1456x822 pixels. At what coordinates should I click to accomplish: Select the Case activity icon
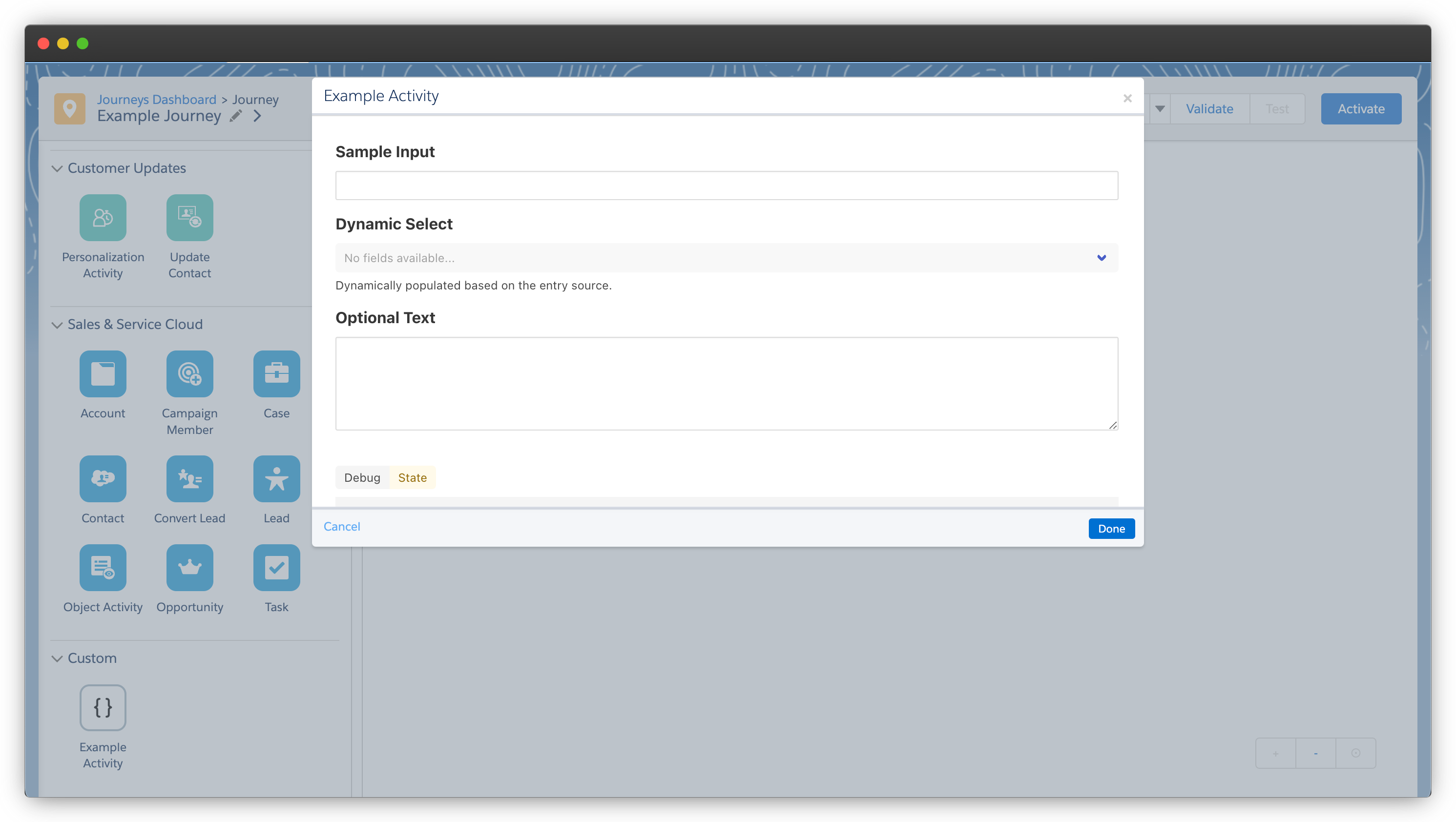[x=276, y=373]
